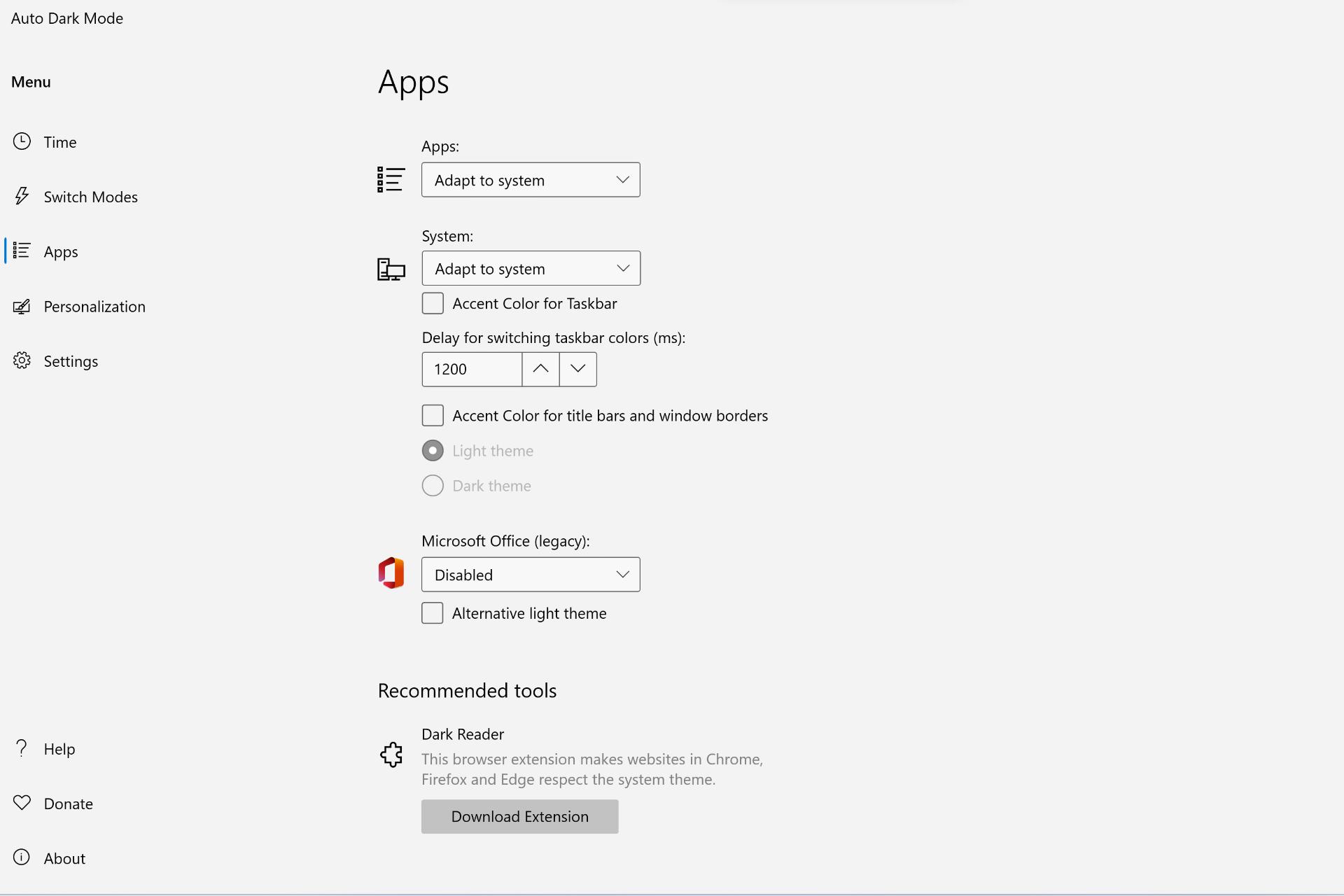Screen dimensions: 1344x896
Task: Select the Apps menu entry
Action: tap(61, 251)
